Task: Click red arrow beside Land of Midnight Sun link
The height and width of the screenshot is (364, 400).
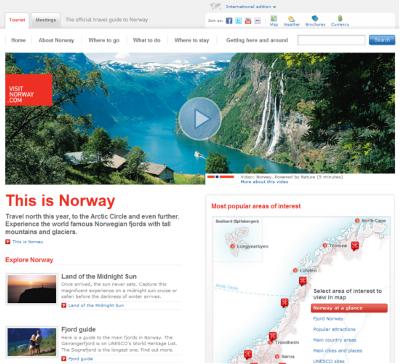Action: click(x=64, y=305)
